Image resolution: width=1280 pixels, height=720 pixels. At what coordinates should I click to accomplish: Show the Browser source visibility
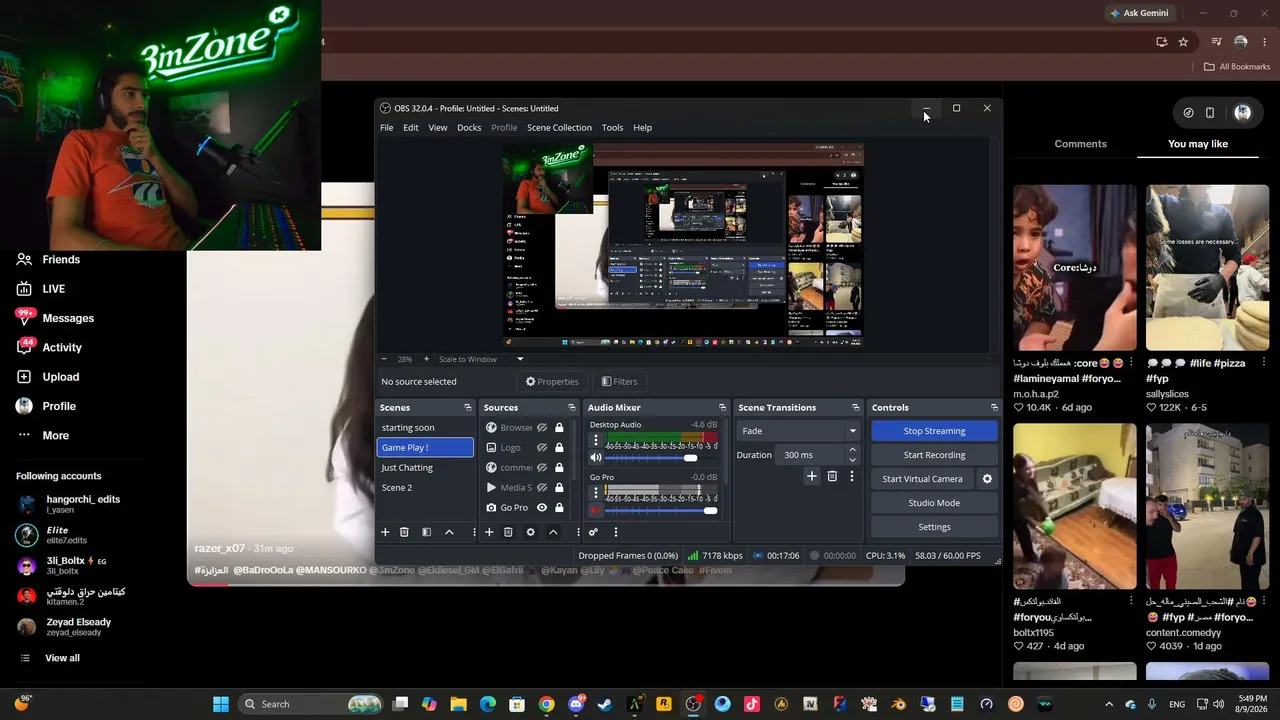542,428
